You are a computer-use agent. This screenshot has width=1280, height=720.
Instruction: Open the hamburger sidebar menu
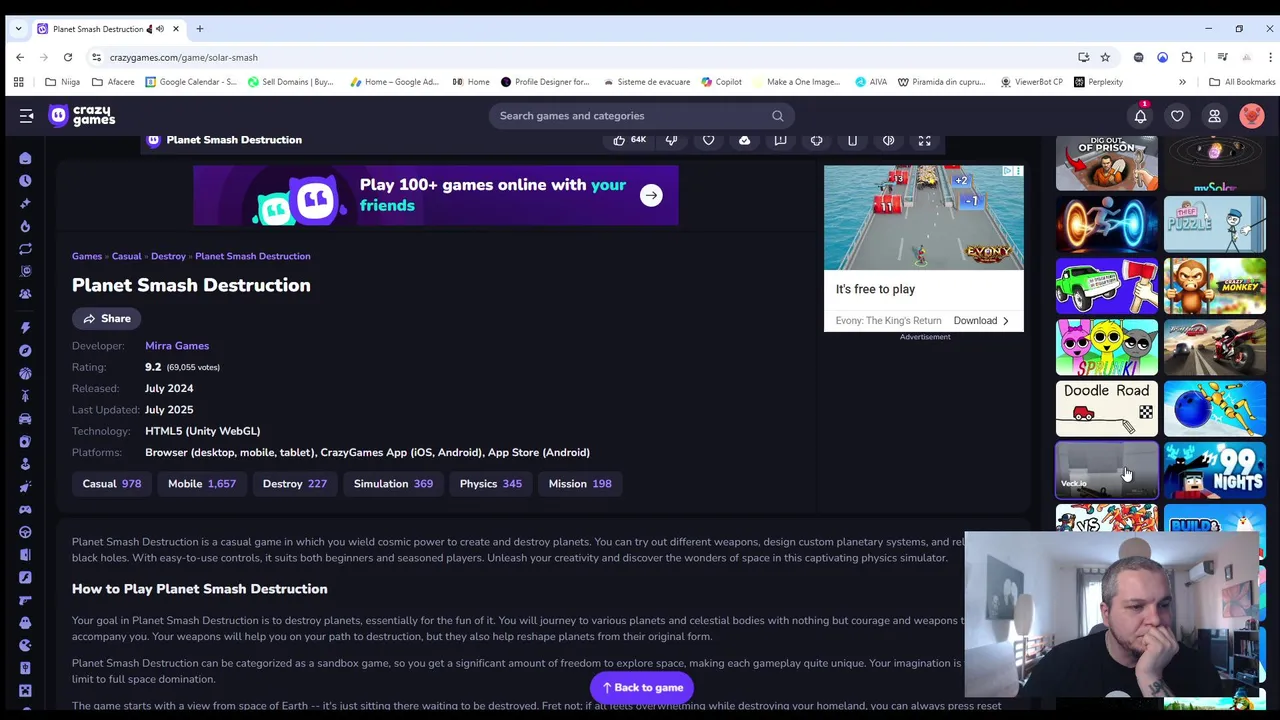[x=26, y=116]
